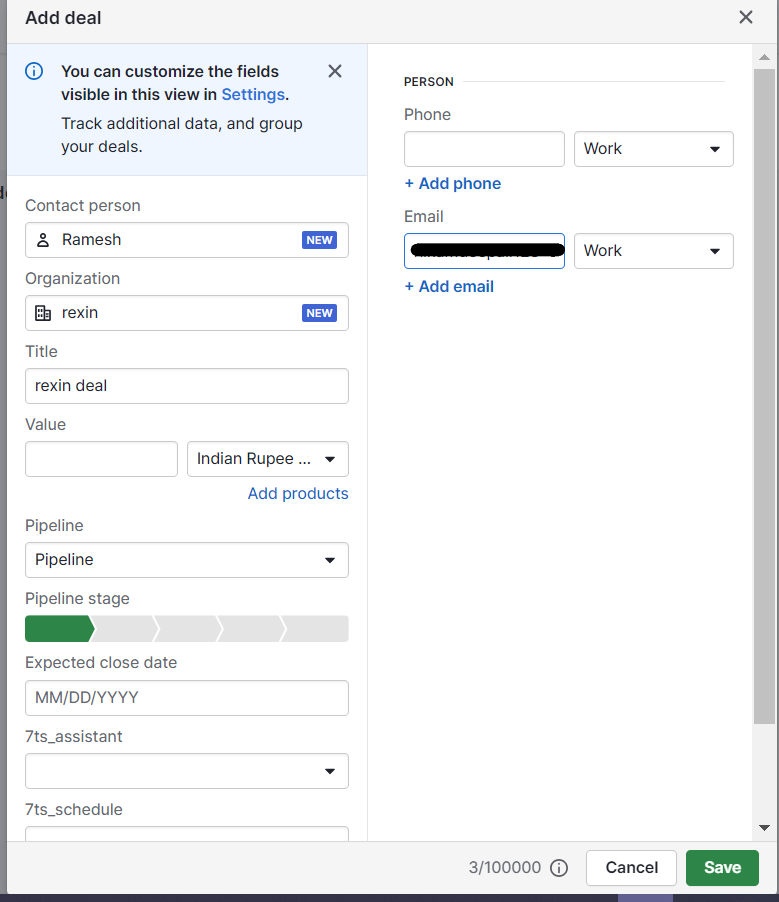Expand the Pipeline dropdown
This screenshot has width=779, height=902.
point(187,560)
